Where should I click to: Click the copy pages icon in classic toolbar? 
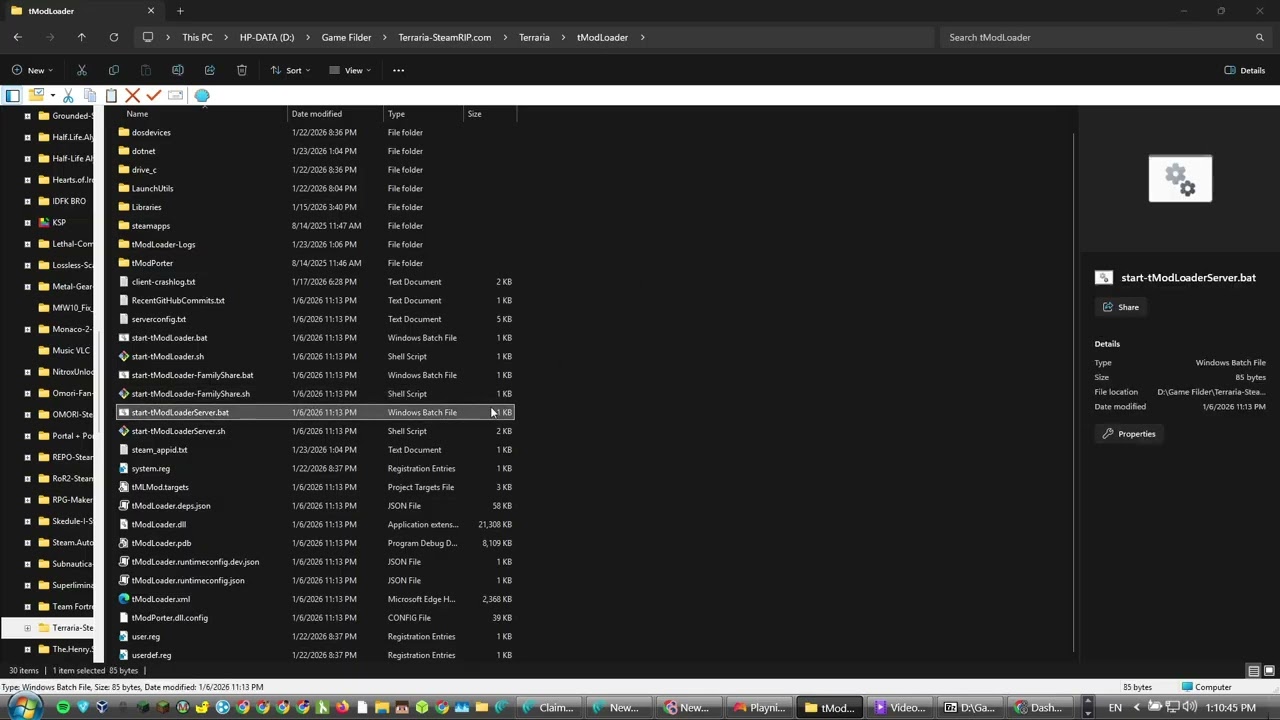[89, 95]
